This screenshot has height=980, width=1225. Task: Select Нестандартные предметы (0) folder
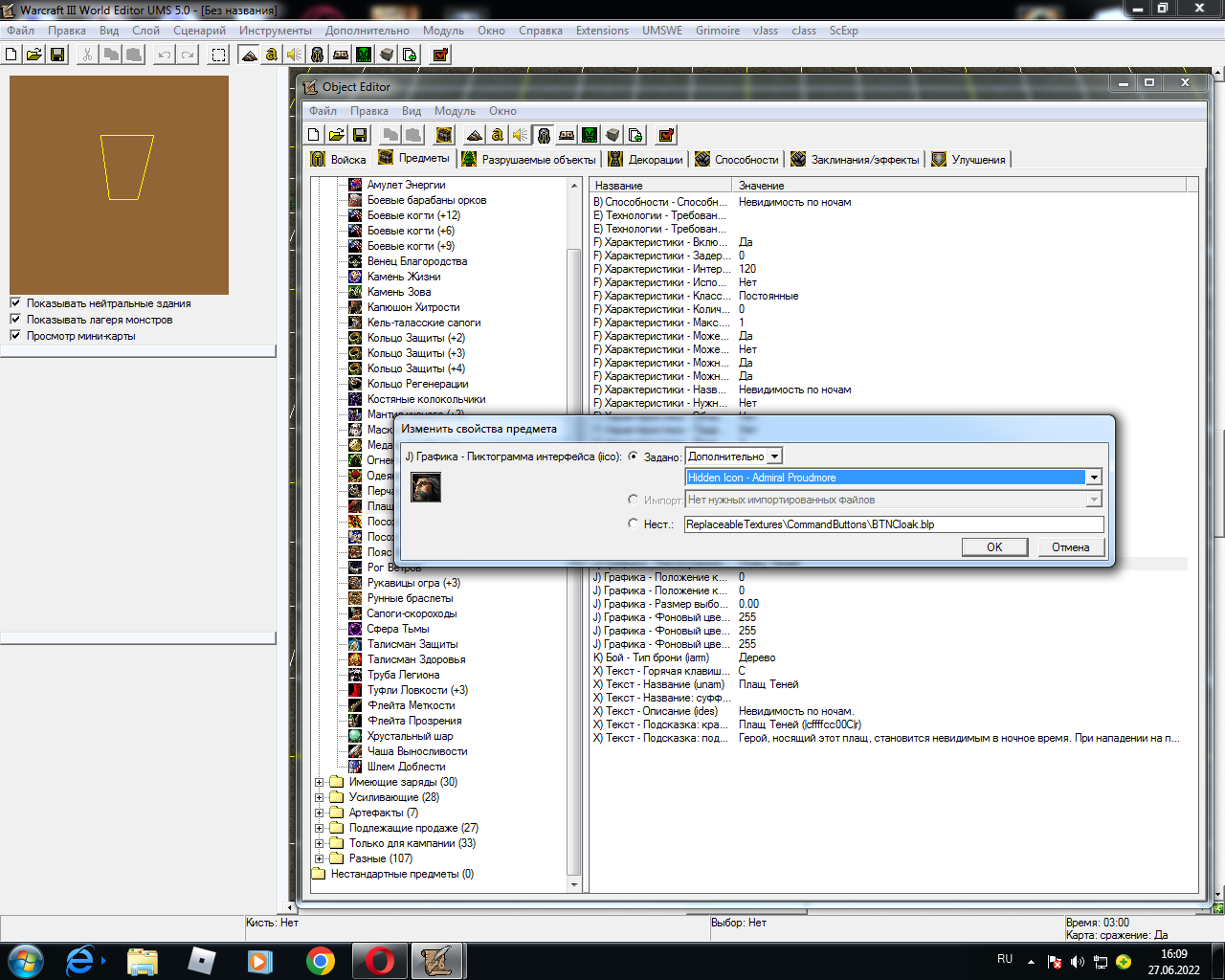pyautogui.click(x=402, y=874)
